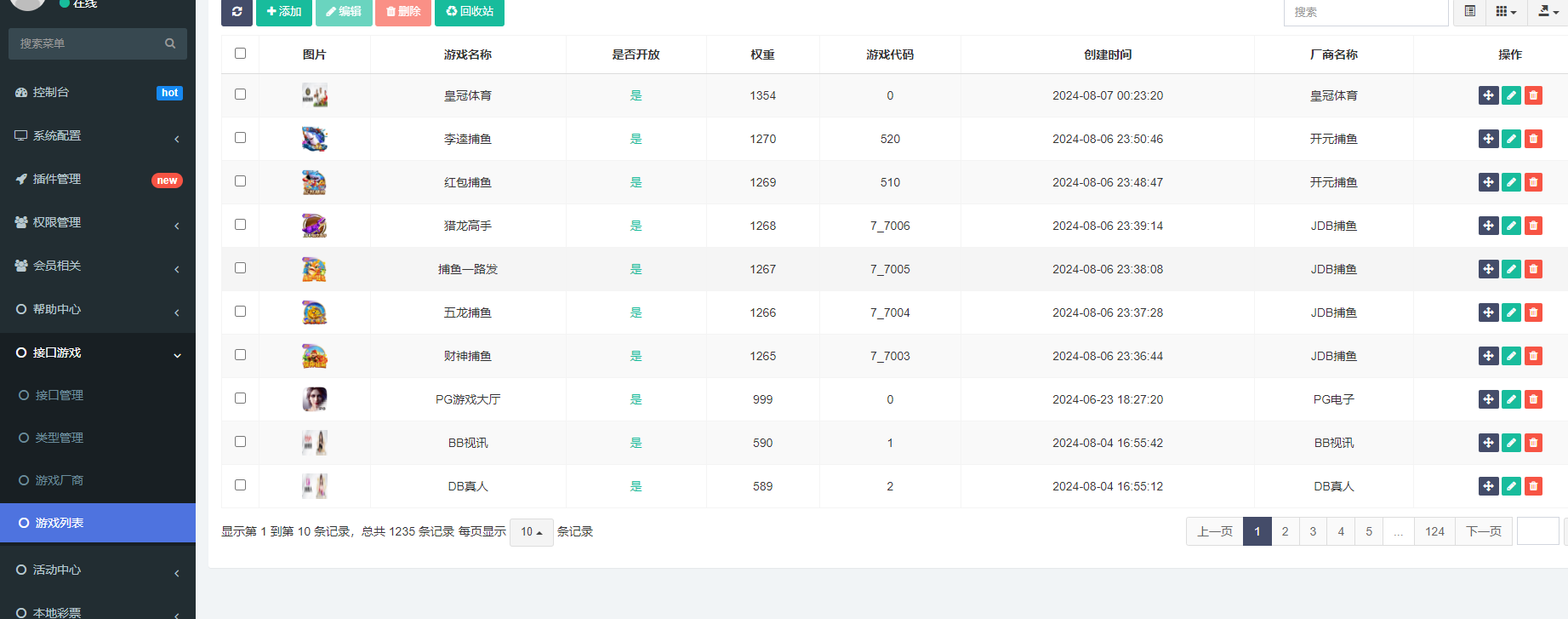1568x619 pixels.
Task: Click the red delete icon for 皇冠体育 row
Action: (x=1533, y=95)
